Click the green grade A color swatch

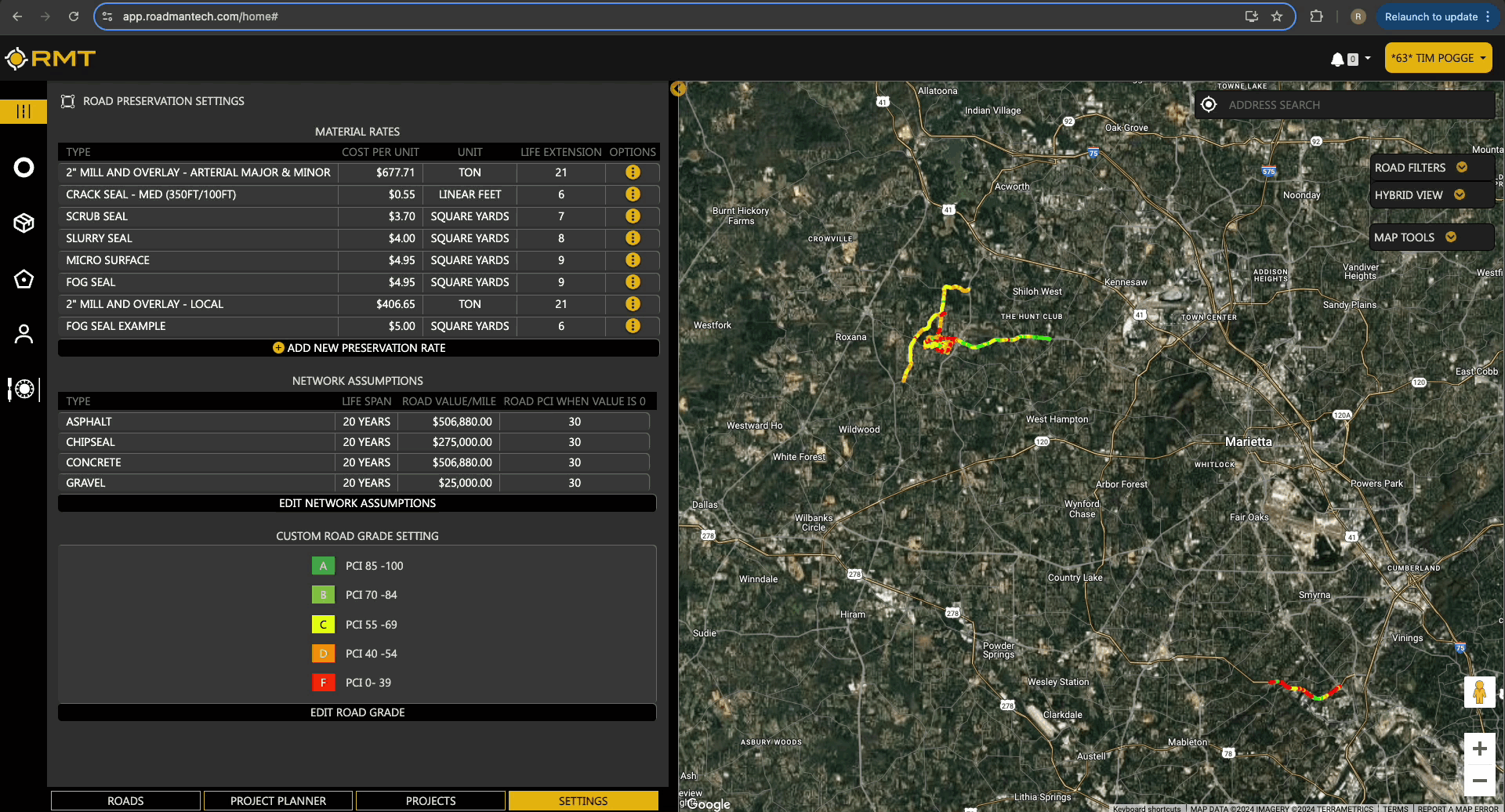[323, 566]
